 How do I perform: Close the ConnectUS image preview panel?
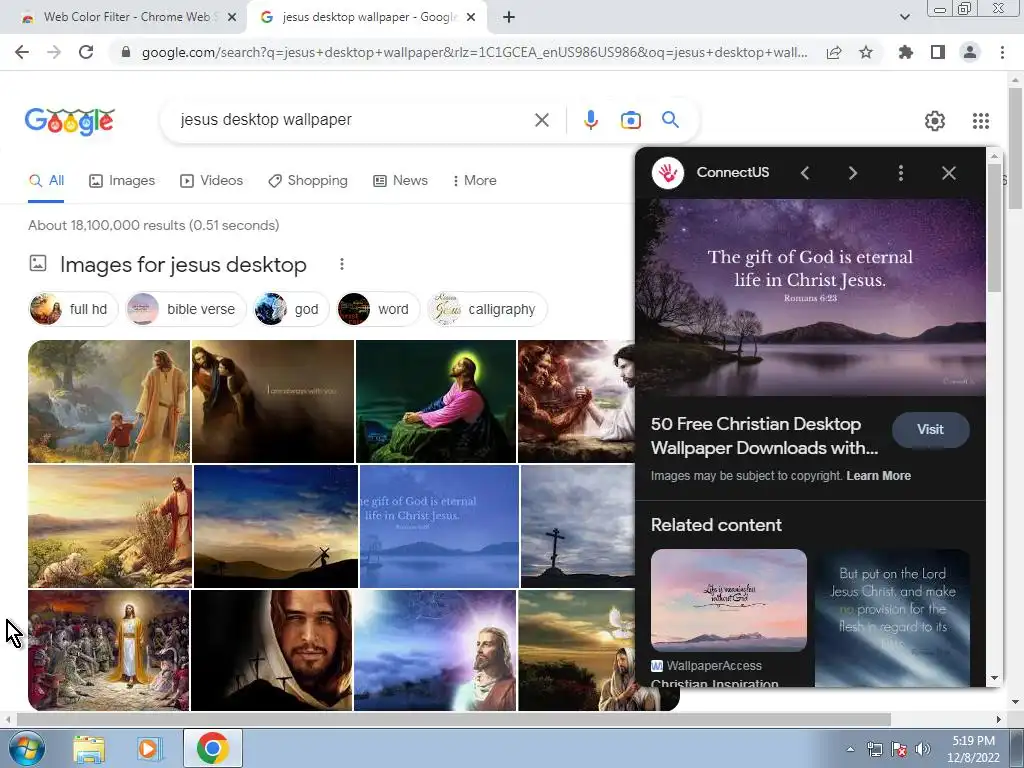click(949, 173)
